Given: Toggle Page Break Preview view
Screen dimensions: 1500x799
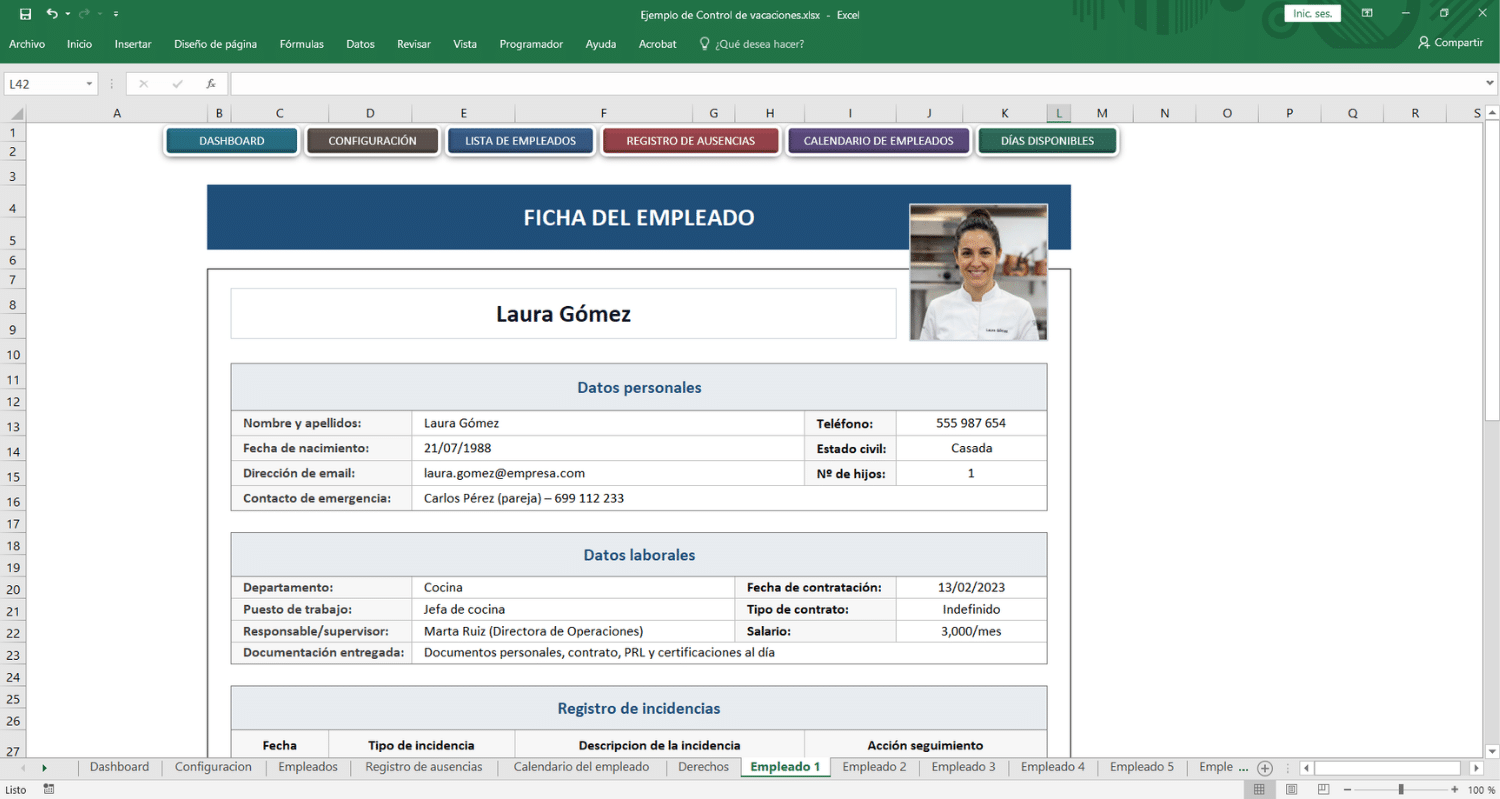Looking at the screenshot, I should tap(1322, 790).
